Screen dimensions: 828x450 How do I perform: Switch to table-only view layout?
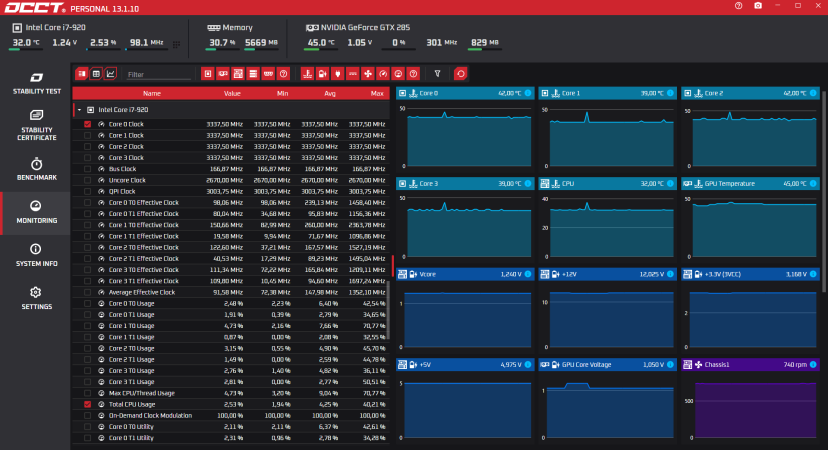tap(96, 74)
